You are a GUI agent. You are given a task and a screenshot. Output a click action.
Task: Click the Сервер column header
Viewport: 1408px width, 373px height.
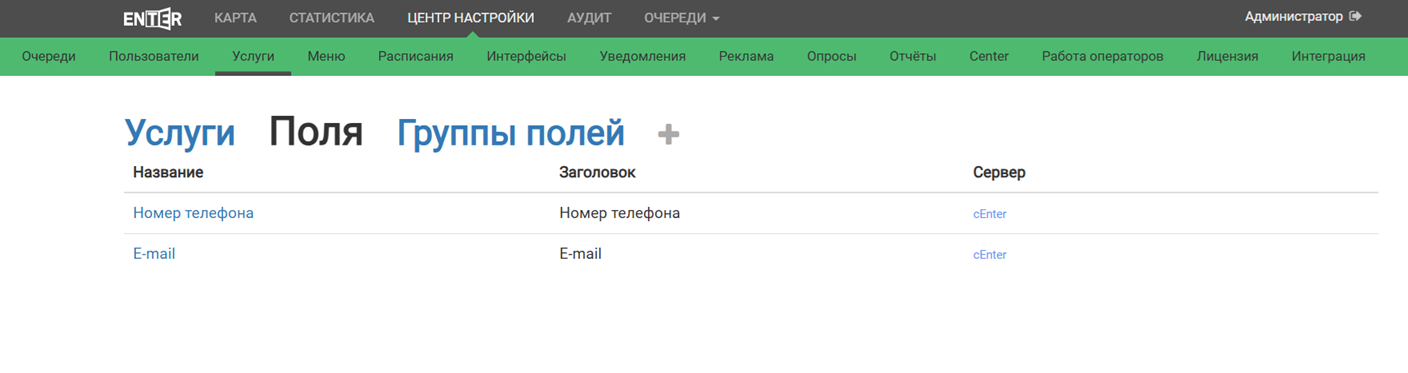pyautogui.click(x=999, y=172)
